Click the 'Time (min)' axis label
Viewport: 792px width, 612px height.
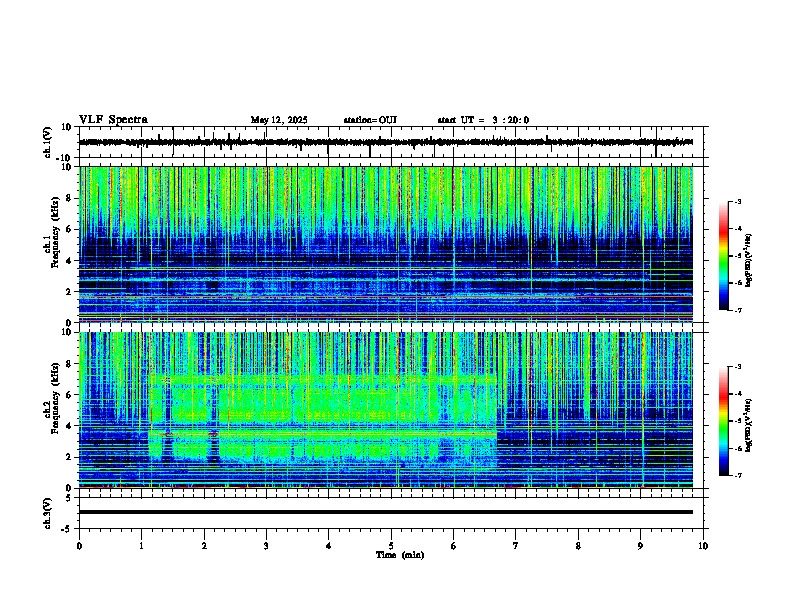tap(400, 555)
